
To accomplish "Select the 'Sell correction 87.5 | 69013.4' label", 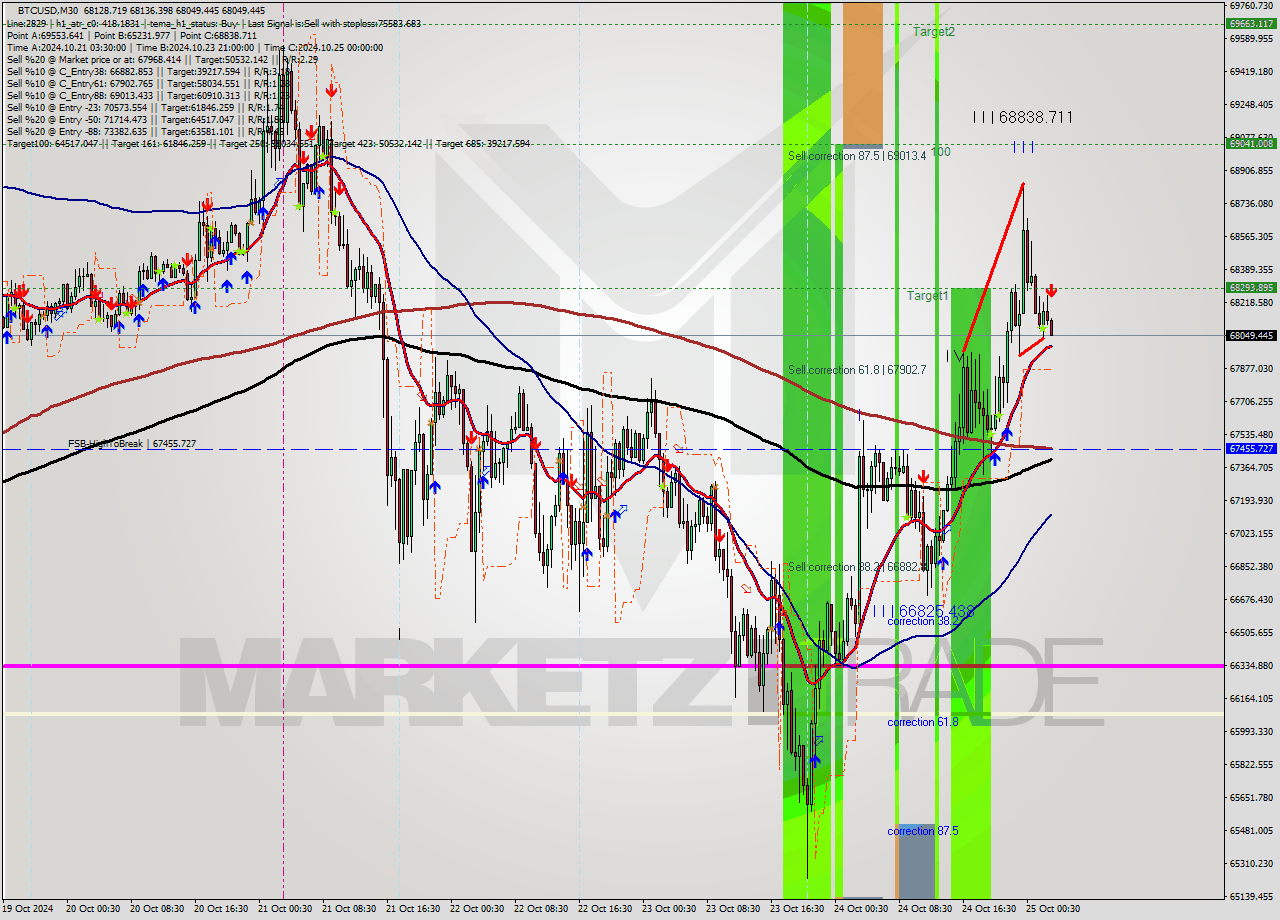I will 857,156.
